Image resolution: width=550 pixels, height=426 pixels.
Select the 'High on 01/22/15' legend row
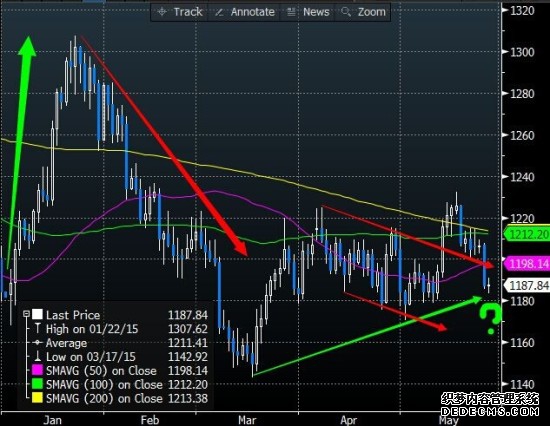pos(120,329)
